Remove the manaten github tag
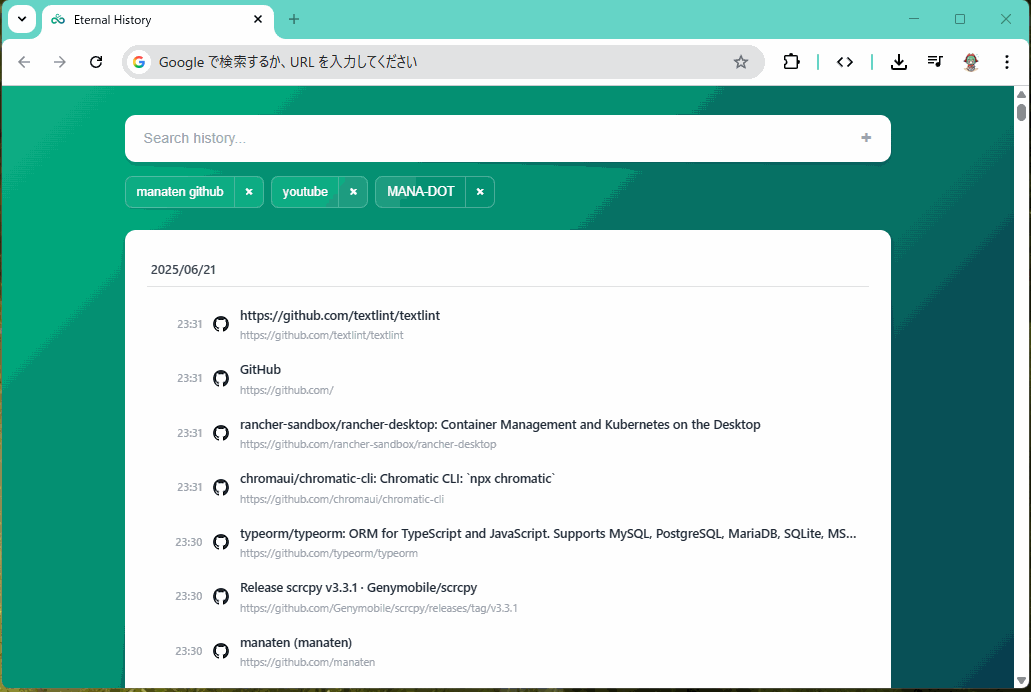The image size is (1031, 692). tap(249, 192)
